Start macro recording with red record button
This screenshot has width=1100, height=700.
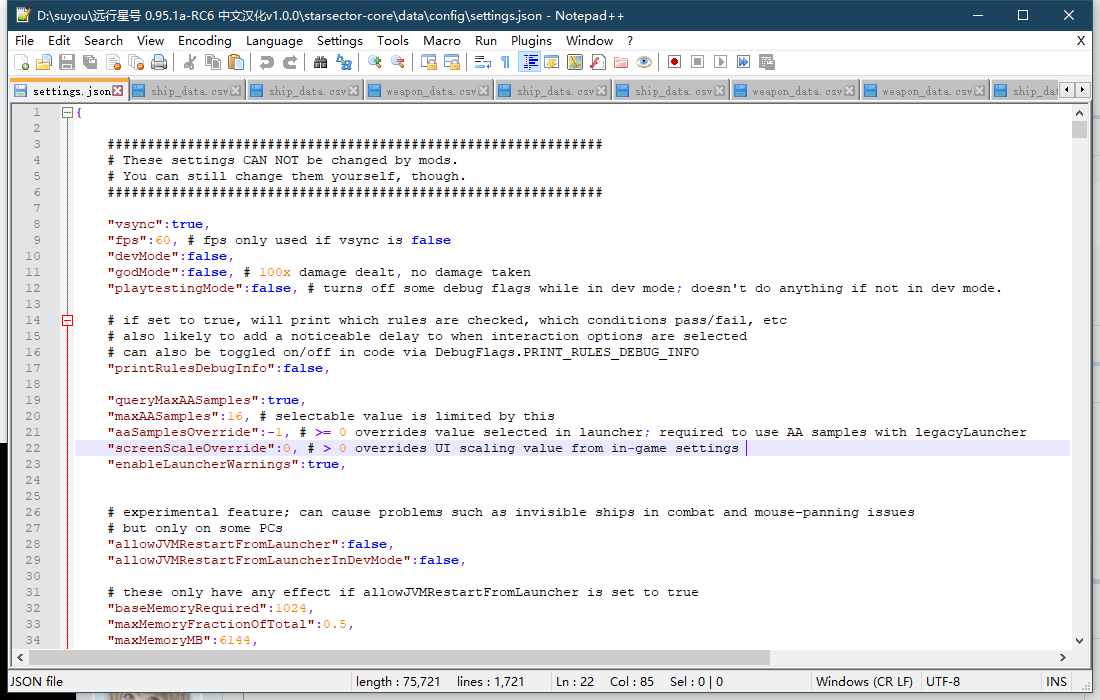pyautogui.click(x=675, y=62)
